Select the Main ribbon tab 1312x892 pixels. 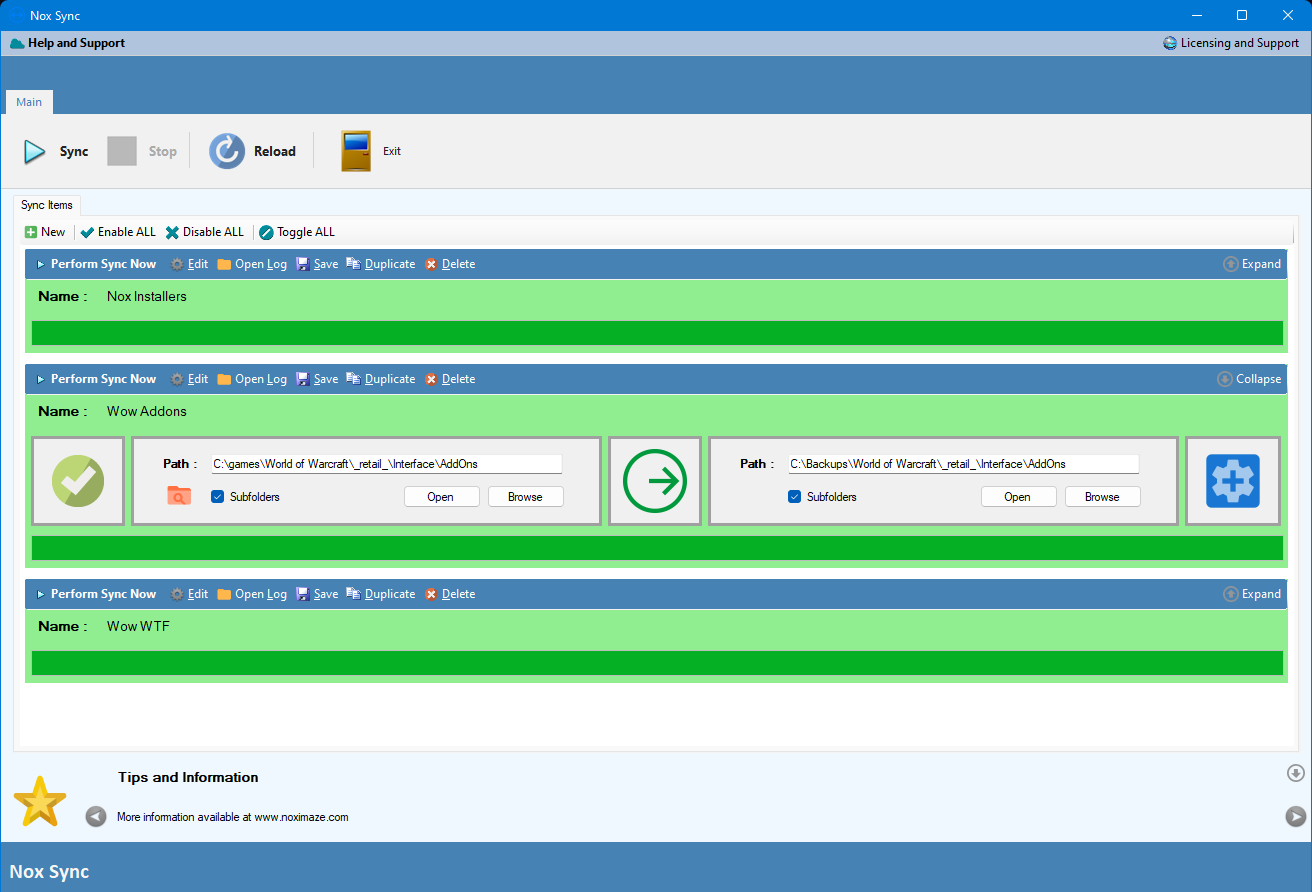click(29, 102)
